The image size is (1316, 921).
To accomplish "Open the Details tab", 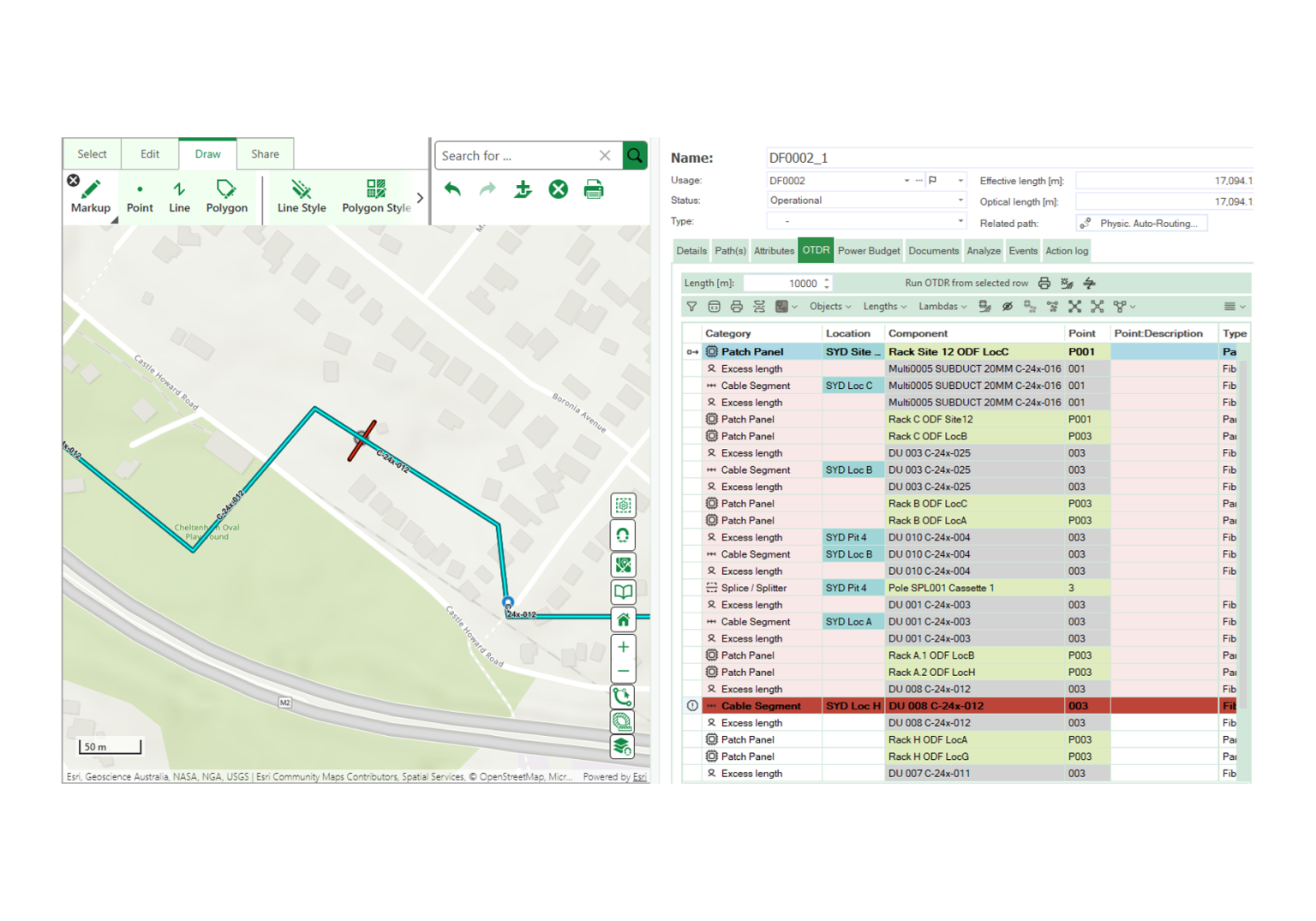I will tap(691, 251).
